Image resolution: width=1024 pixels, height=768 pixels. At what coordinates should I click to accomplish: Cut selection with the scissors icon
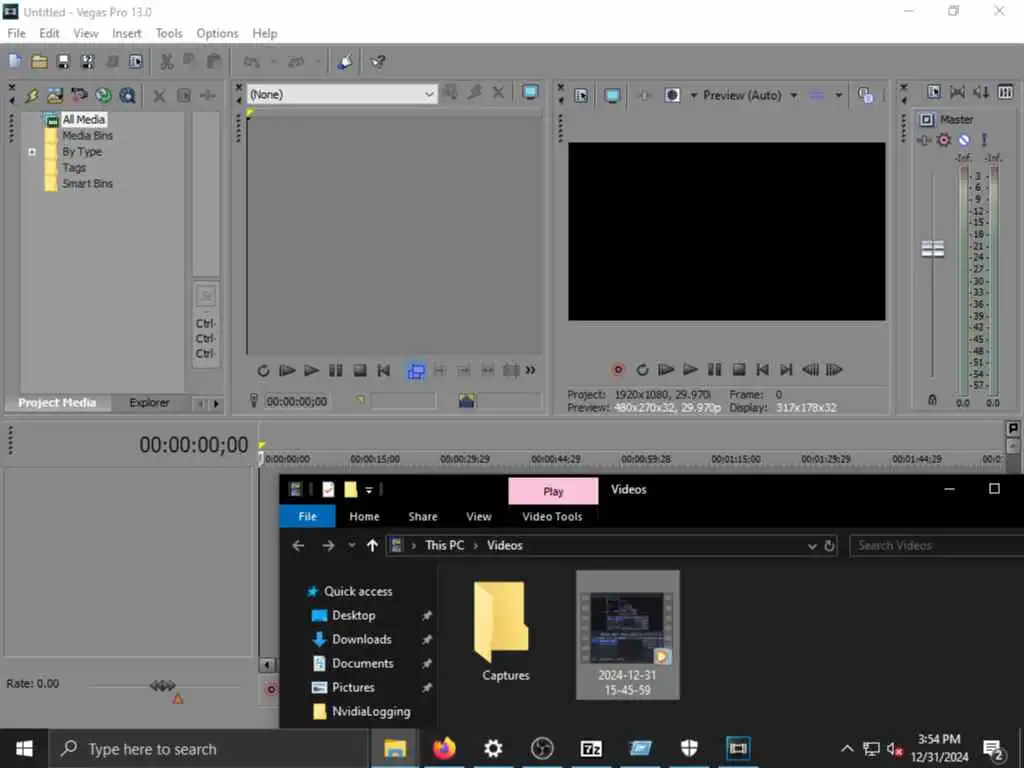167,61
